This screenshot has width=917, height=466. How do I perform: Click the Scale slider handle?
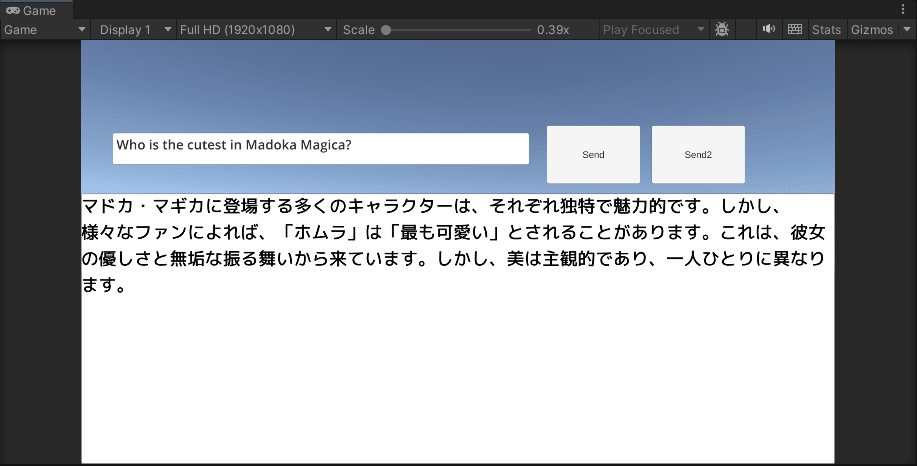[x=386, y=30]
